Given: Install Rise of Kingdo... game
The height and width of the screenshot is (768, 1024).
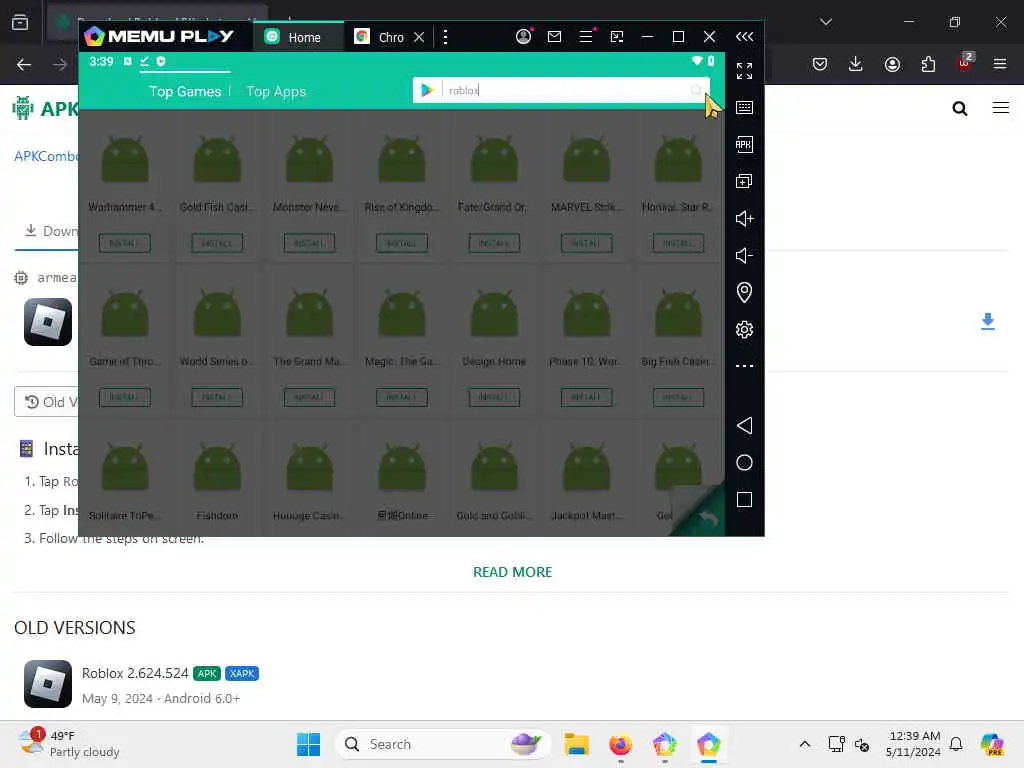Looking at the screenshot, I should click(402, 243).
